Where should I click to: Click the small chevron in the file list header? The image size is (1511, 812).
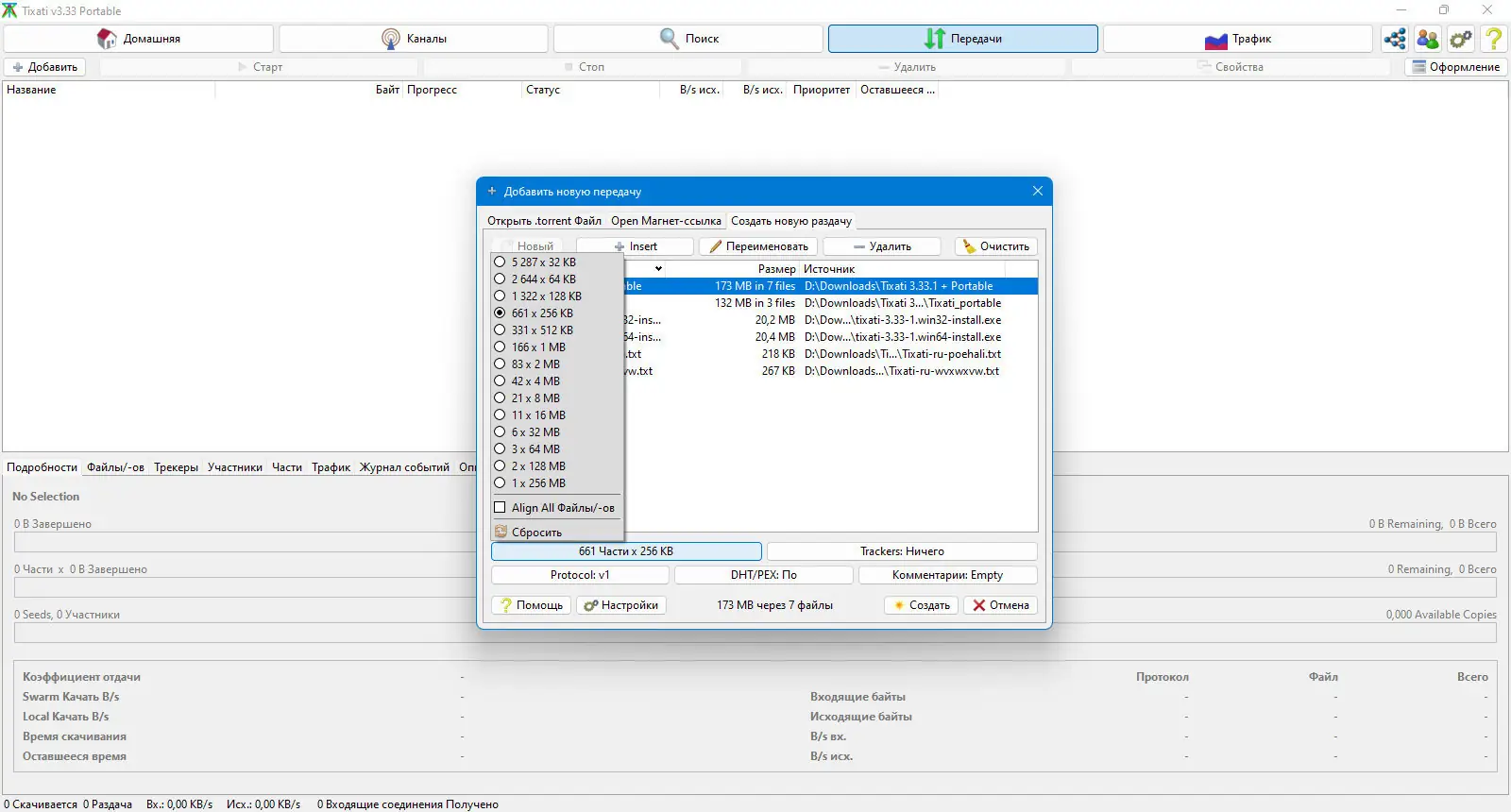point(658,269)
